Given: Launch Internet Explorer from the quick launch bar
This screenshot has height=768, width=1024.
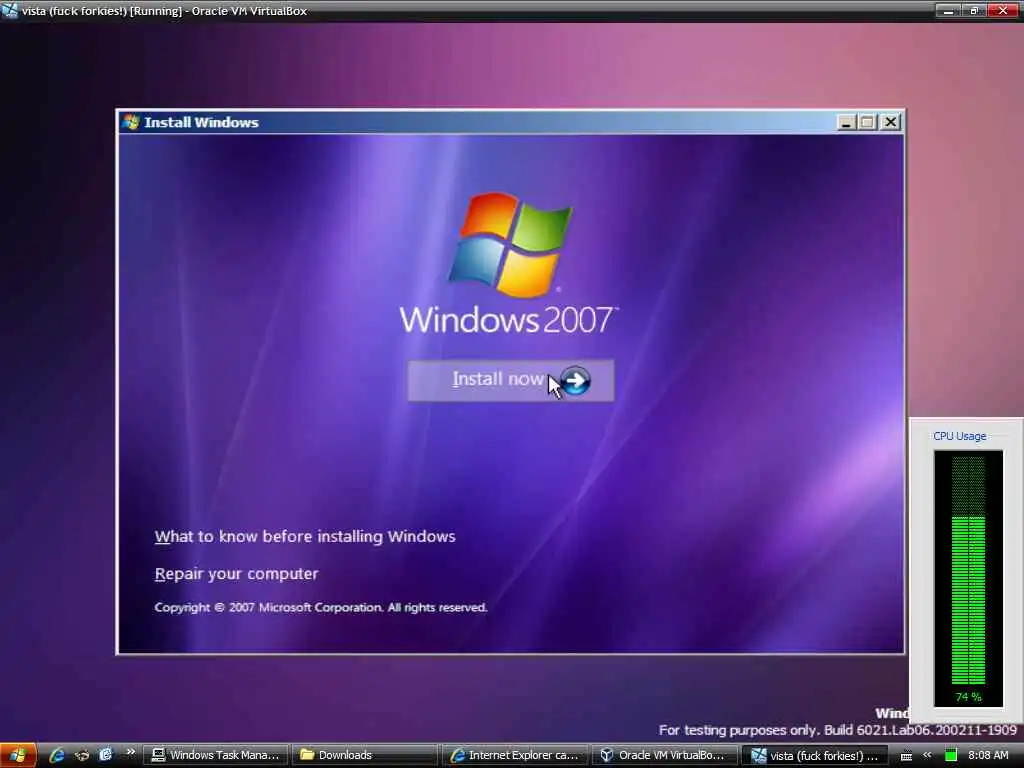Looking at the screenshot, I should (57, 756).
